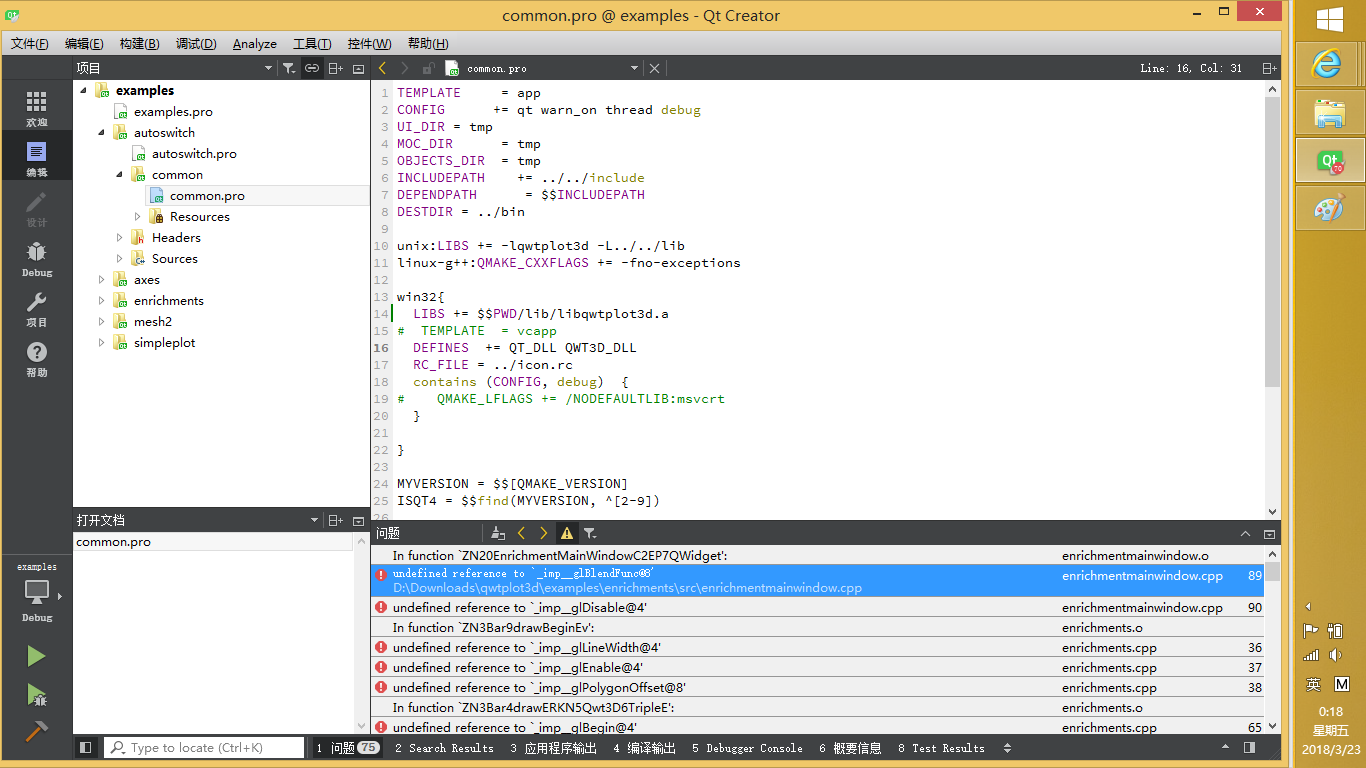Go forward in editor navigation history

click(x=404, y=68)
